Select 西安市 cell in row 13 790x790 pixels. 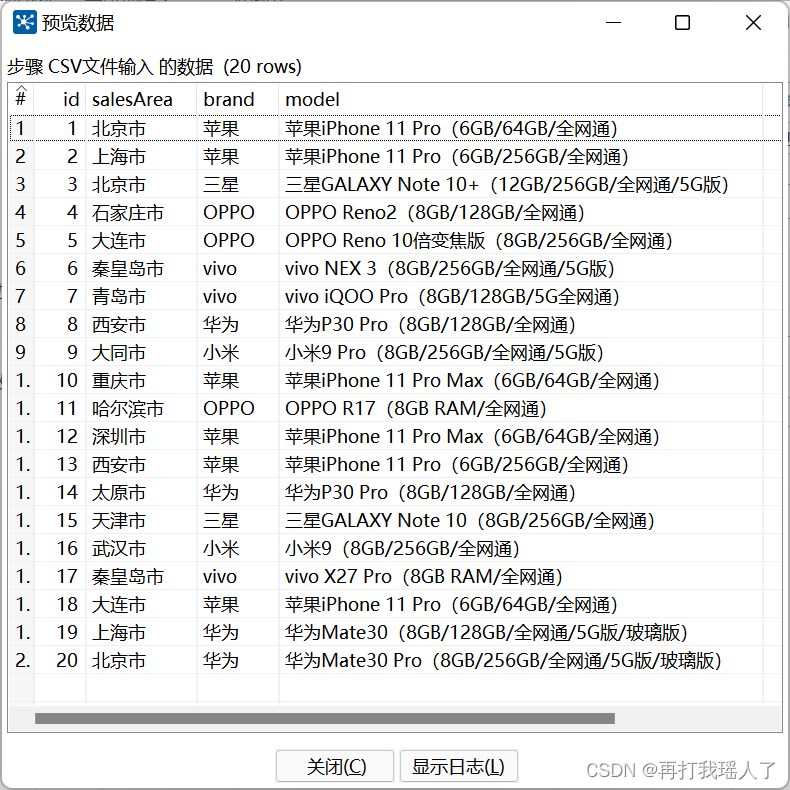(141, 465)
